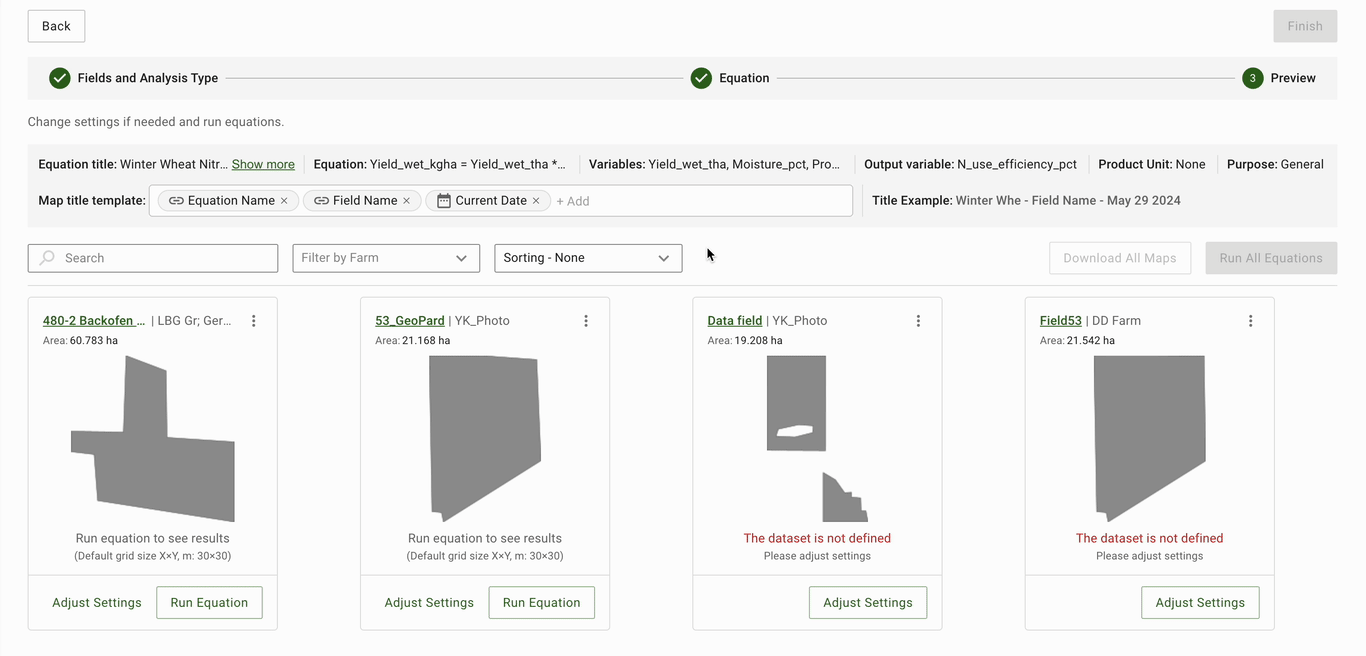Click + Add in the map title template
Screen dimensions: 1366x656
573,201
